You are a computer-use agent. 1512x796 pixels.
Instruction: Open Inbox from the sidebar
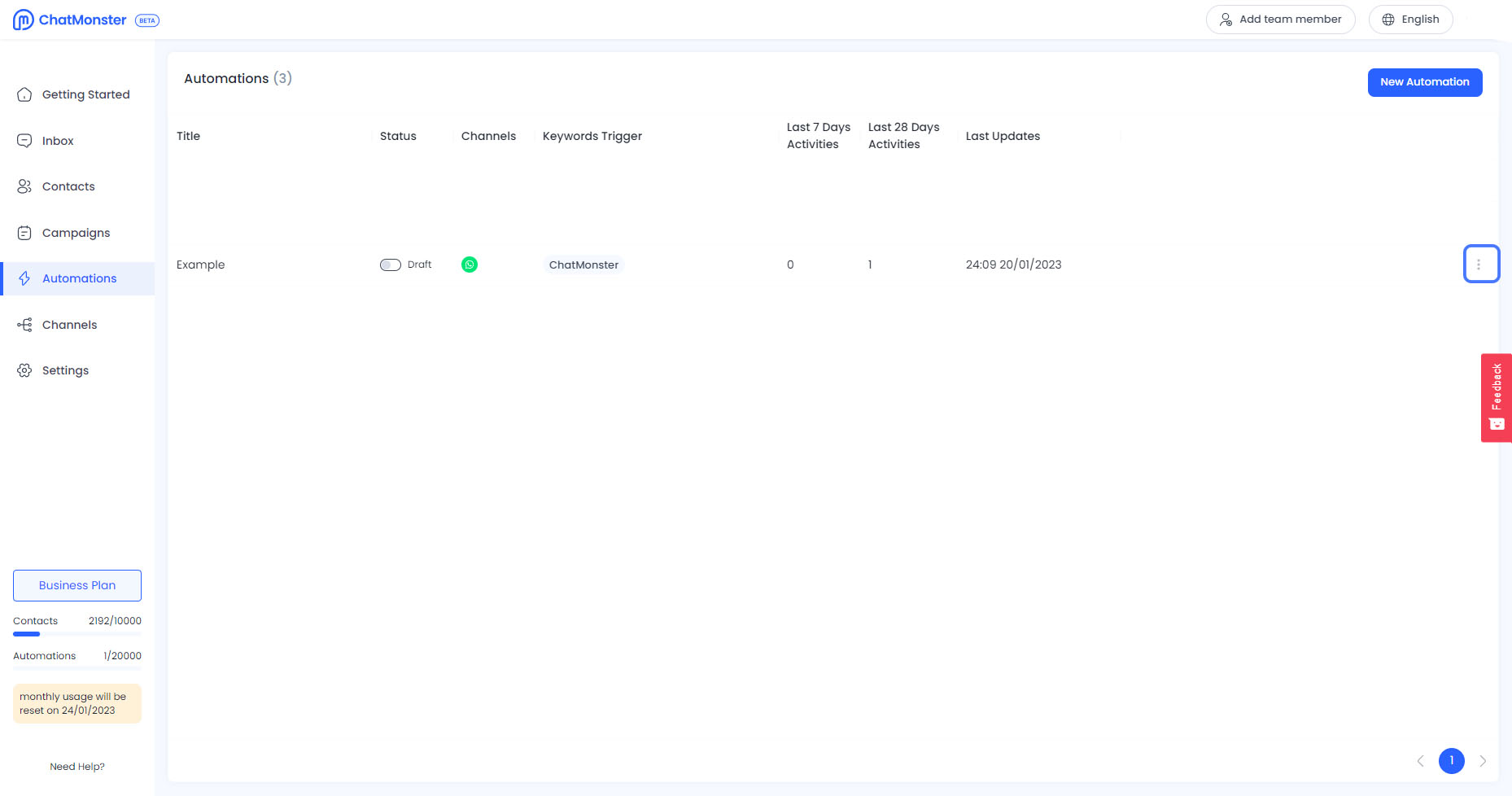click(58, 141)
